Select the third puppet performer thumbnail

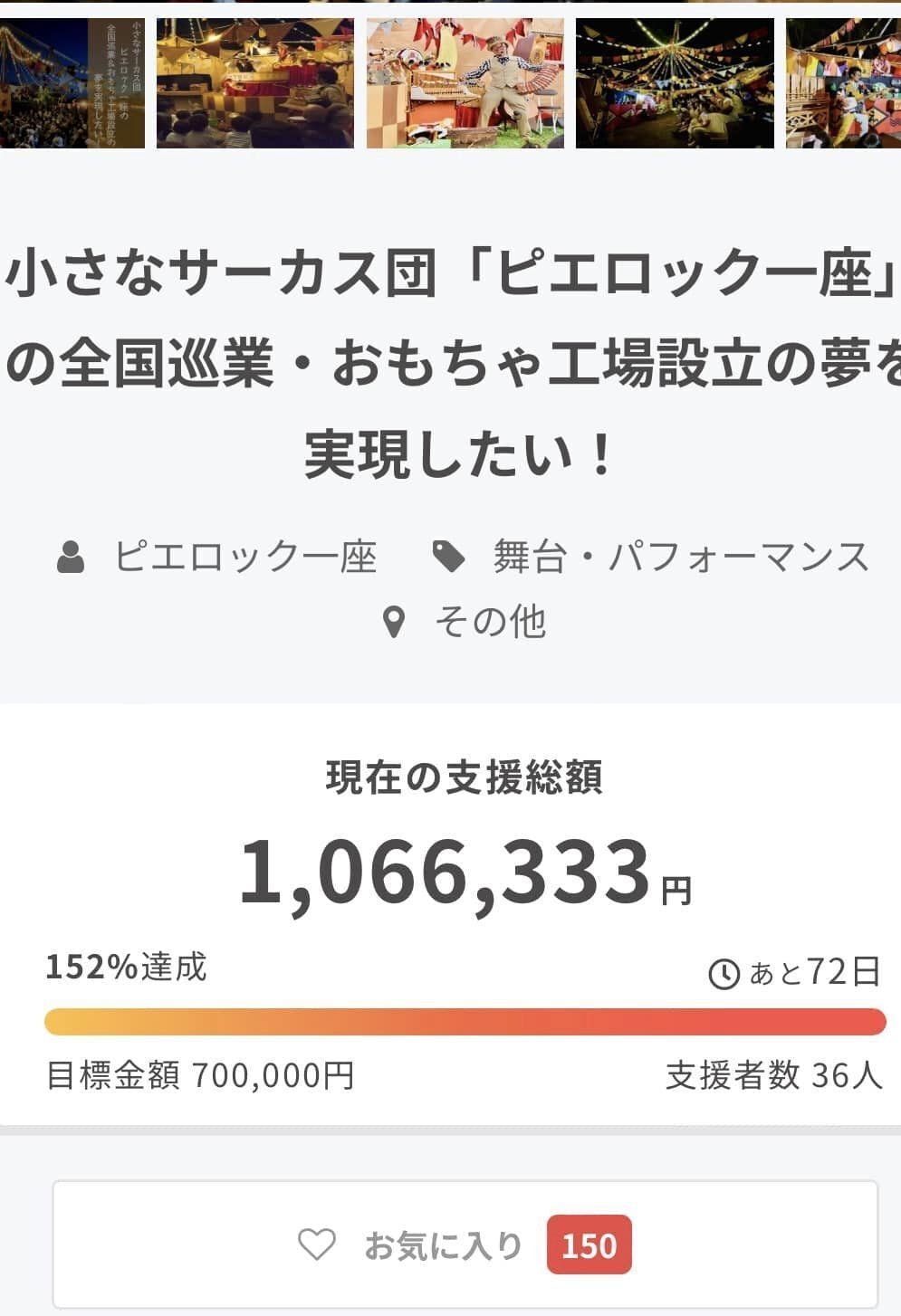467,80
